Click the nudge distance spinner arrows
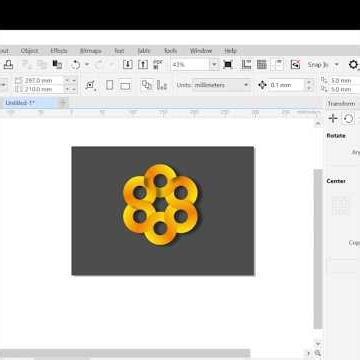 coord(310,85)
